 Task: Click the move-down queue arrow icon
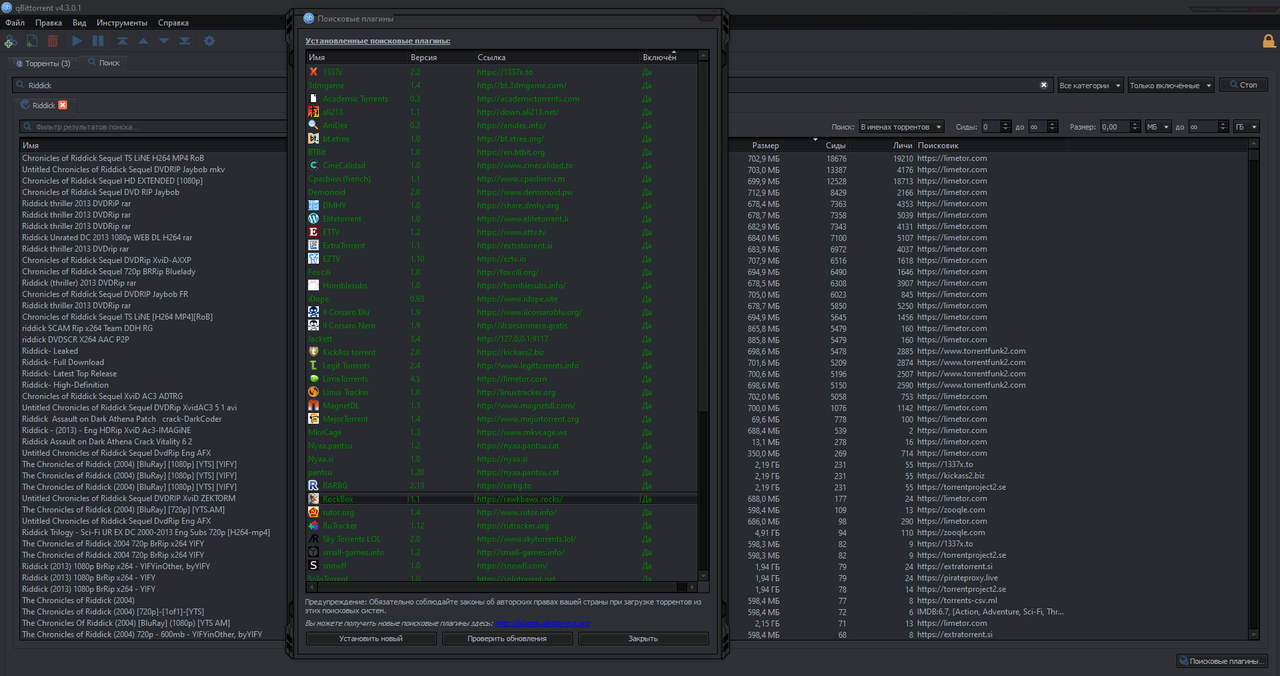coord(164,41)
